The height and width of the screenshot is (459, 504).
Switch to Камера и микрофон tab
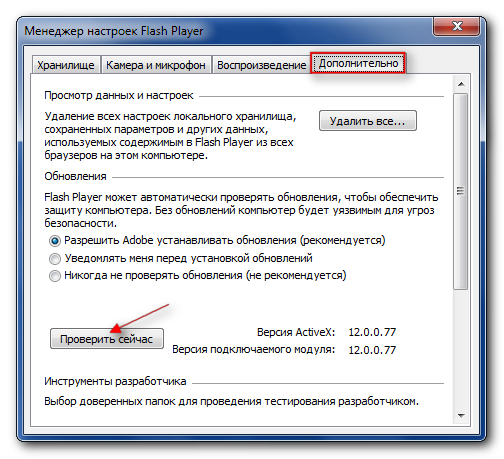coord(156,65)
